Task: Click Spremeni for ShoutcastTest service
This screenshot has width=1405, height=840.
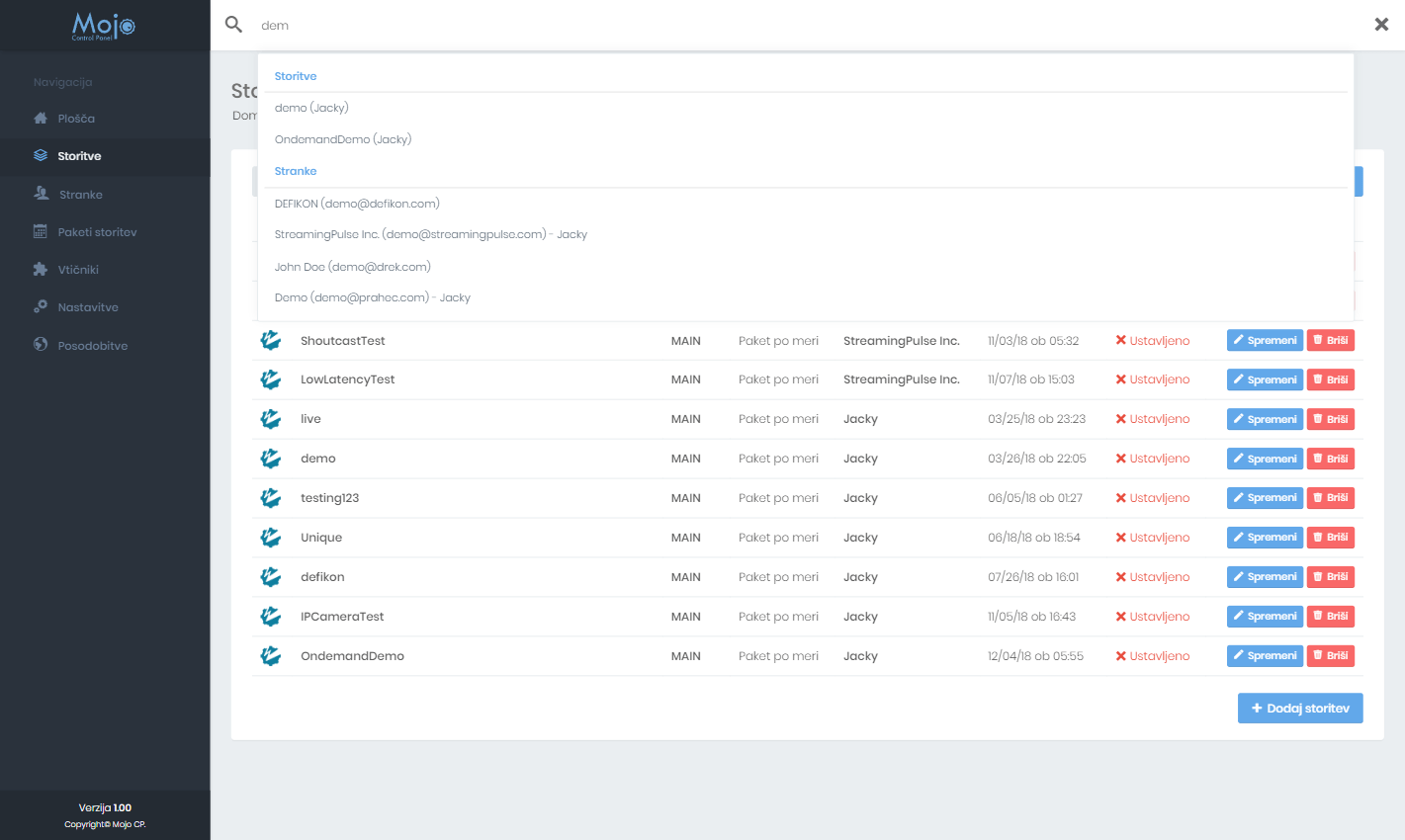Action: (x=1265, y=341)
